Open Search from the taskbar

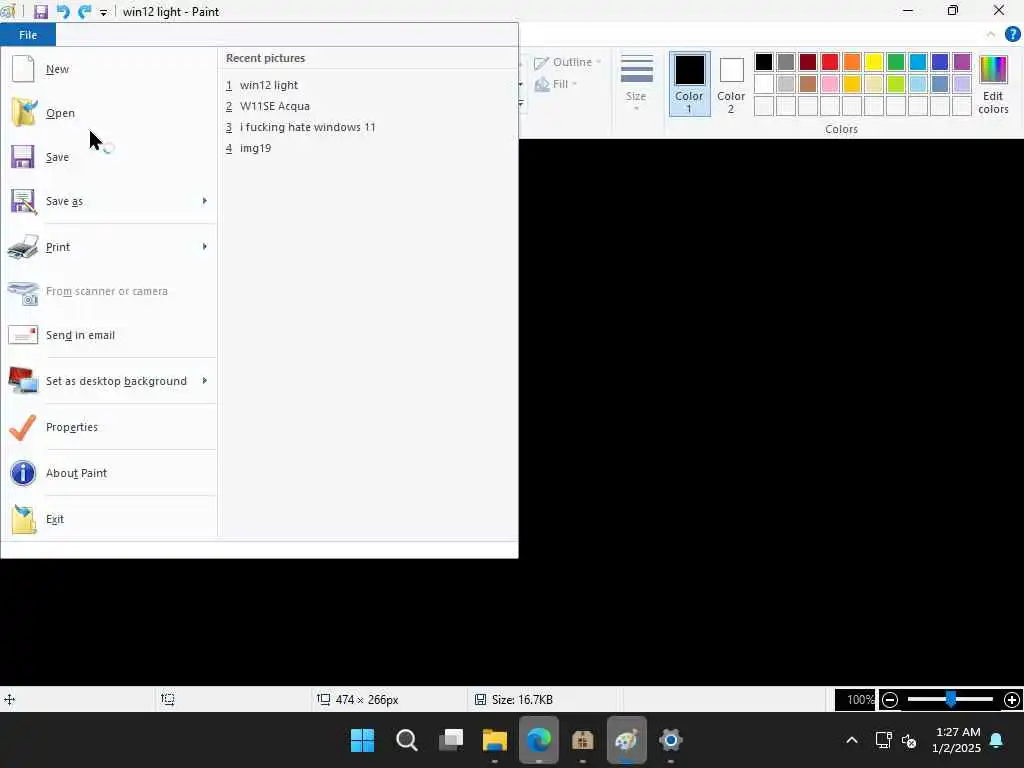[406, 740]
